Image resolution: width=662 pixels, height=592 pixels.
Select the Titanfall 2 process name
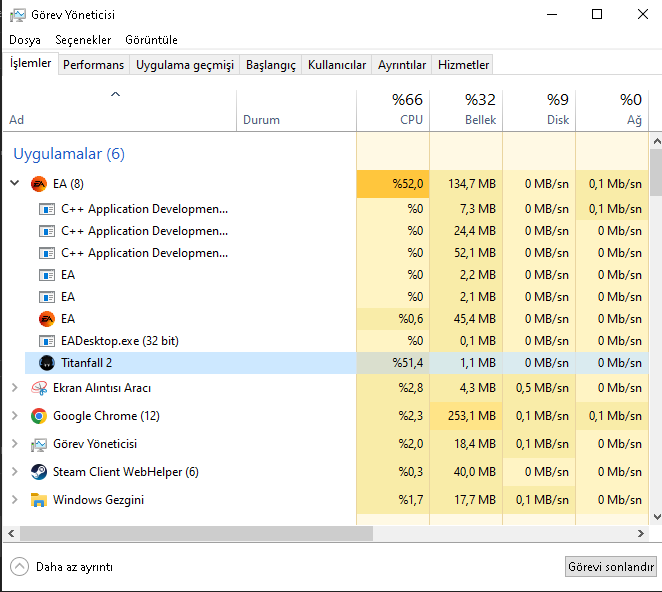coord(87,363)
